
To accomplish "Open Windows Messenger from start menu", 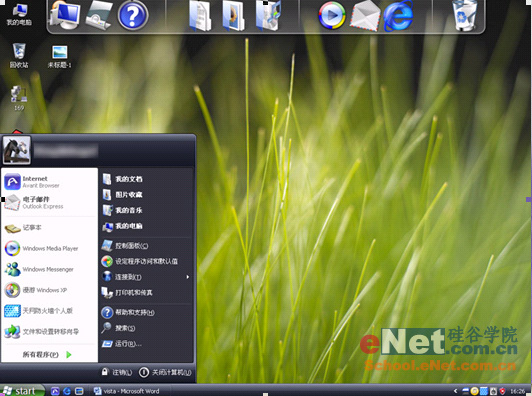I will pyautogui.click(x=49, y=269).
